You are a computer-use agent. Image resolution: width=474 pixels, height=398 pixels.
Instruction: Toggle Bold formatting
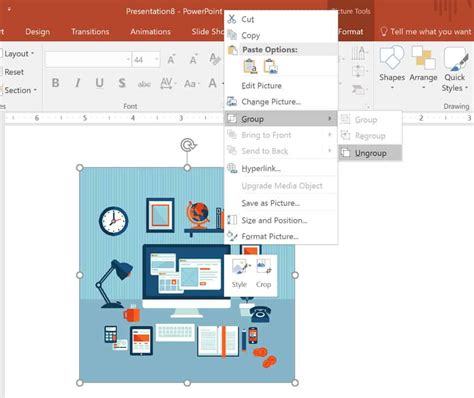(x=56, y=83)
